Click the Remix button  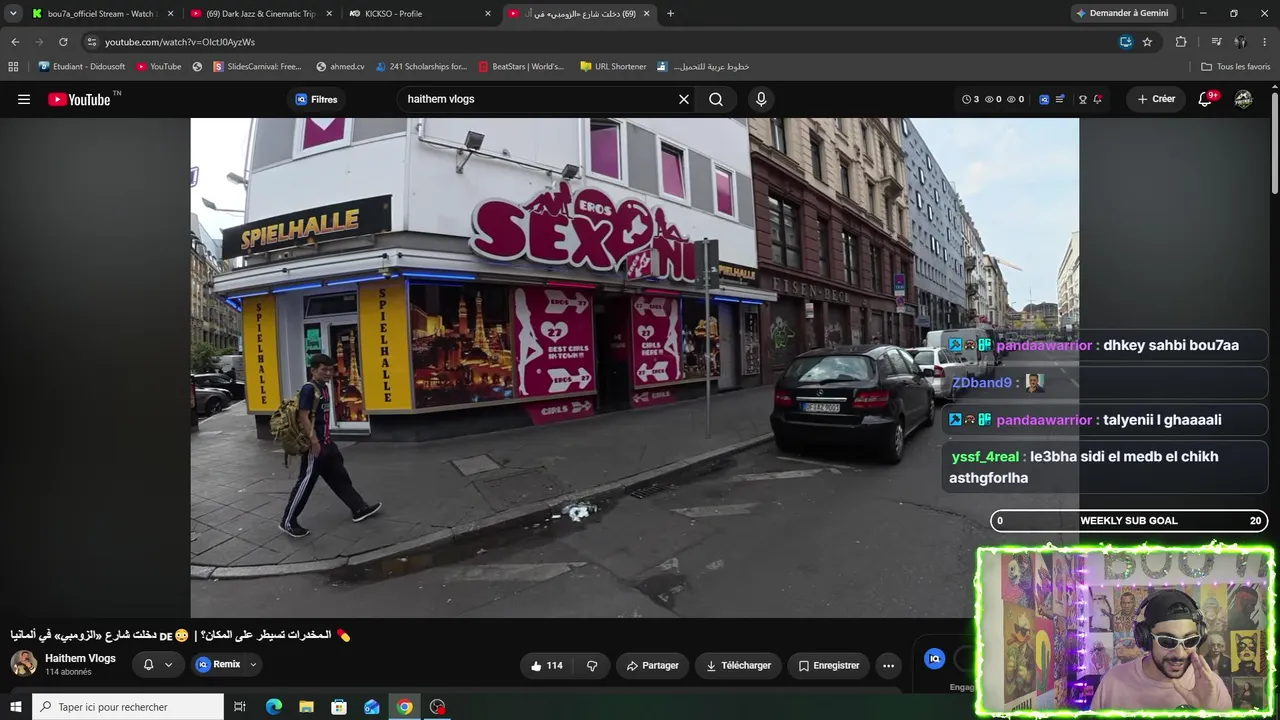coord(218,665)
